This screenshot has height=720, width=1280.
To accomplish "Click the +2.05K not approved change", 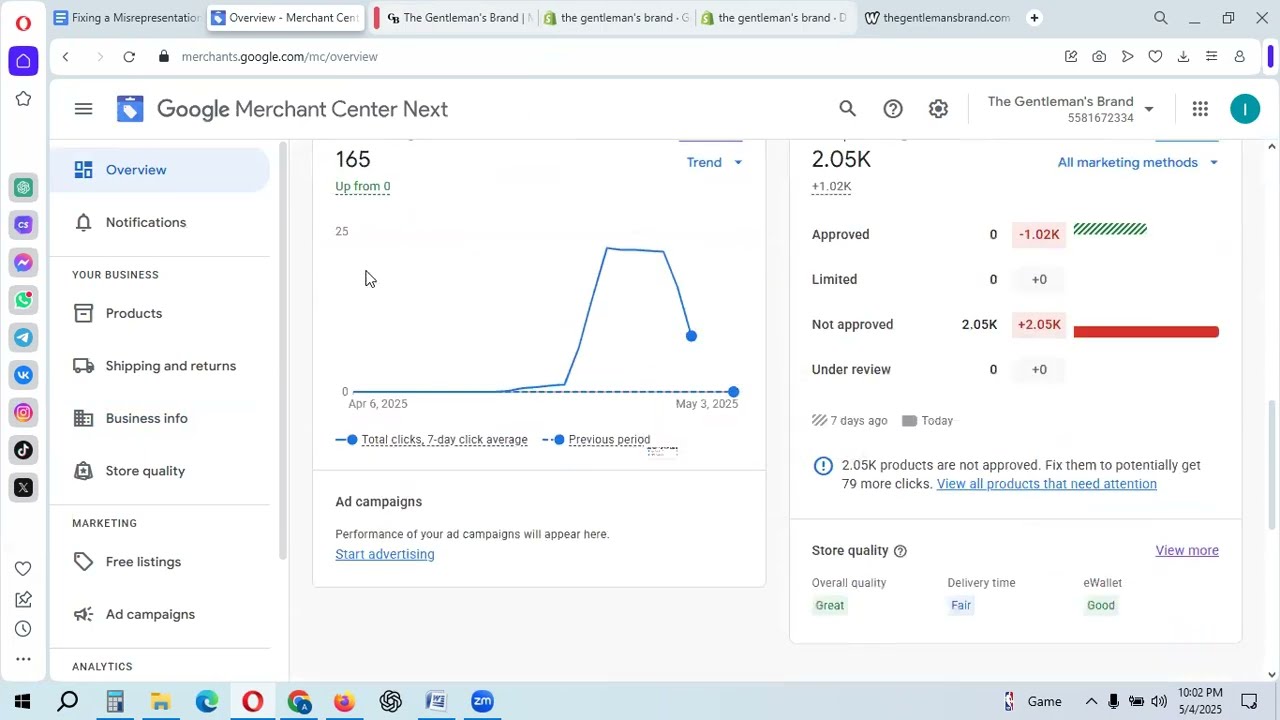I will tap(1039, 324).
